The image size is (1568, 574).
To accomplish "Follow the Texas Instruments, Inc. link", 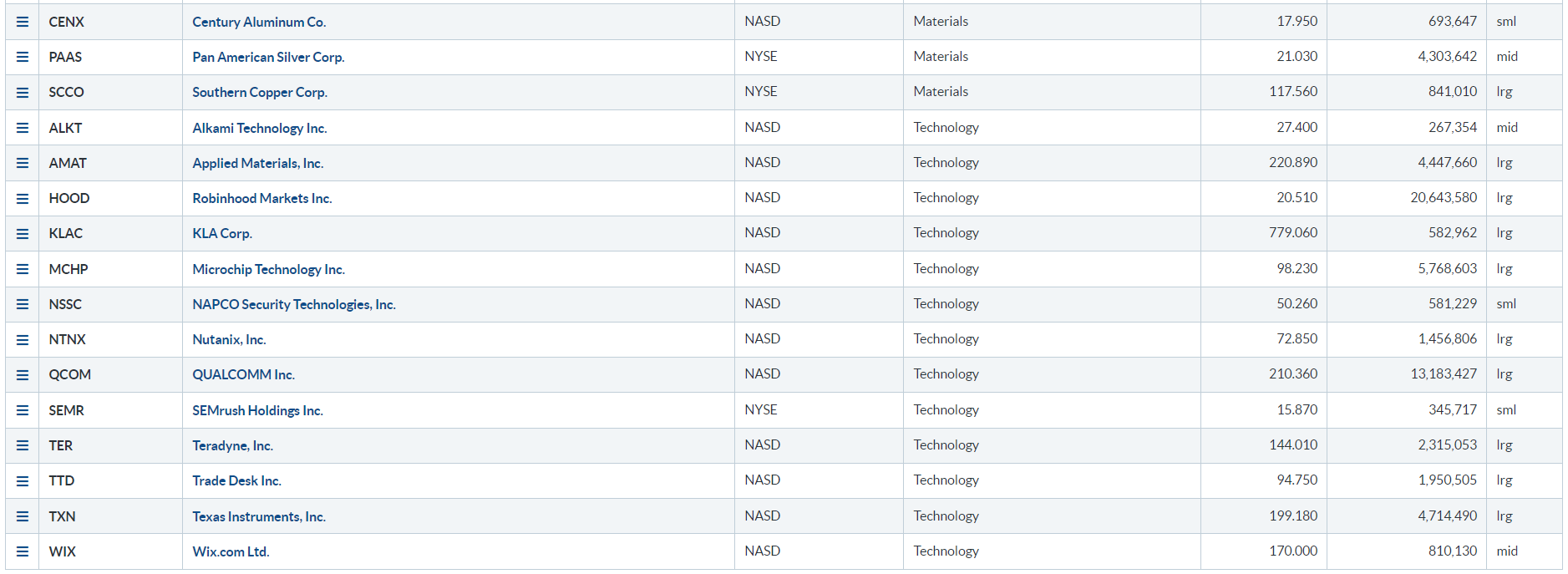I will (259, 516).
